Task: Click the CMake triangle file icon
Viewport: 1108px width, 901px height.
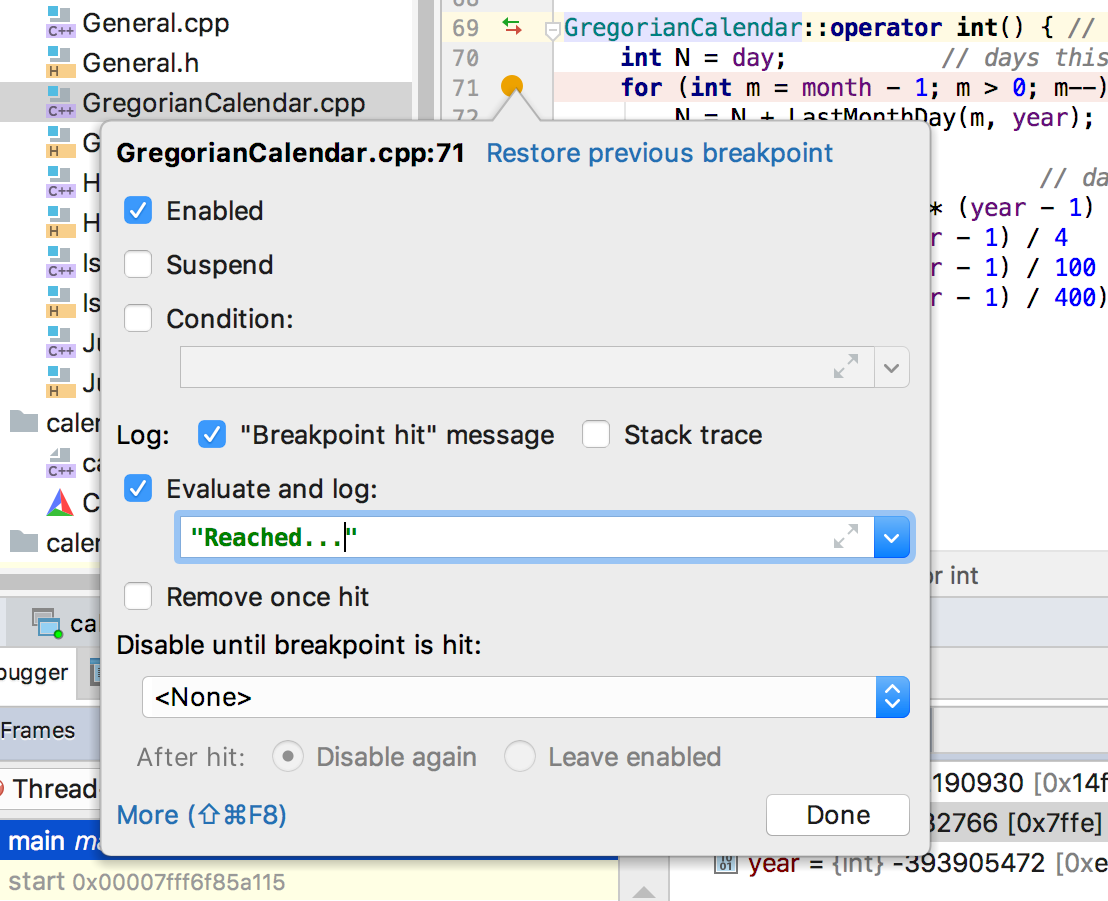Action: [61, 502]
